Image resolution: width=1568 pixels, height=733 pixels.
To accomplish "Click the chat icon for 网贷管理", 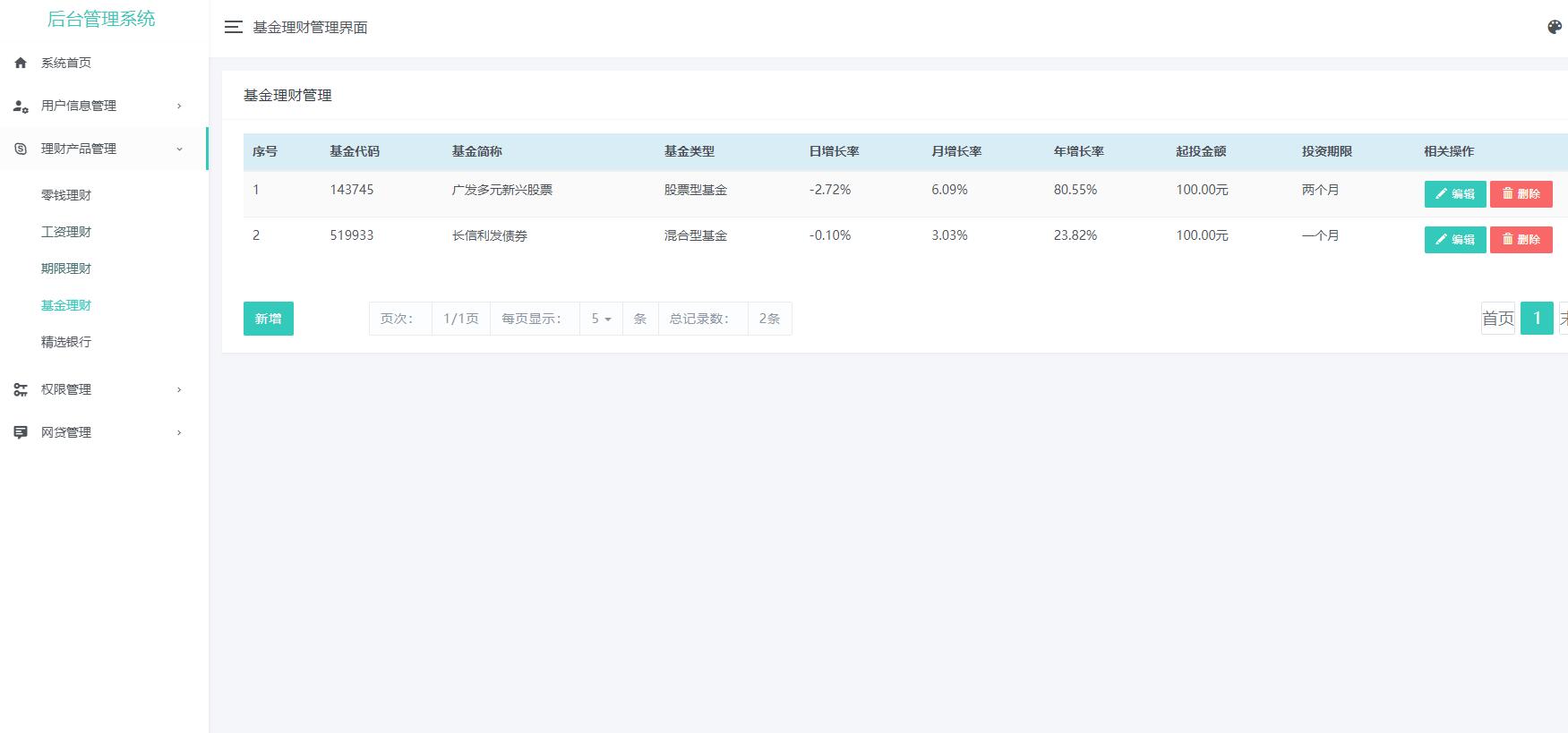I will click(x=21, y=432).
